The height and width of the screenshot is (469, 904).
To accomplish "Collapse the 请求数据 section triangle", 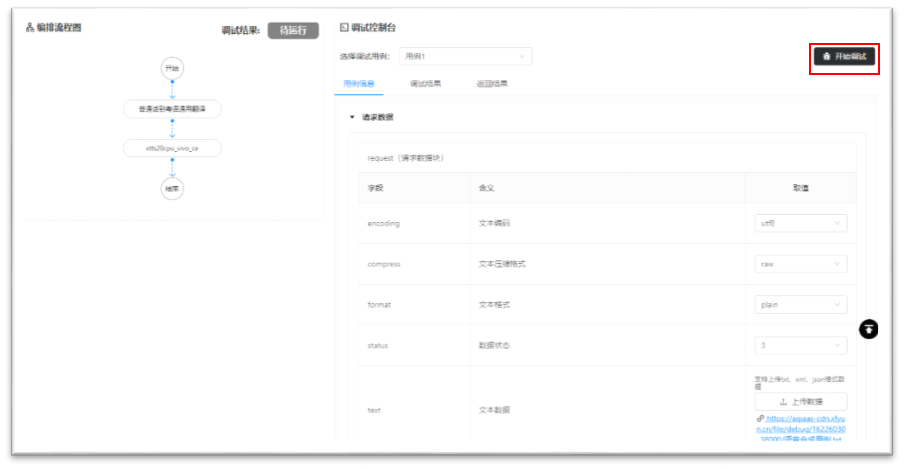I will point(352,117).
